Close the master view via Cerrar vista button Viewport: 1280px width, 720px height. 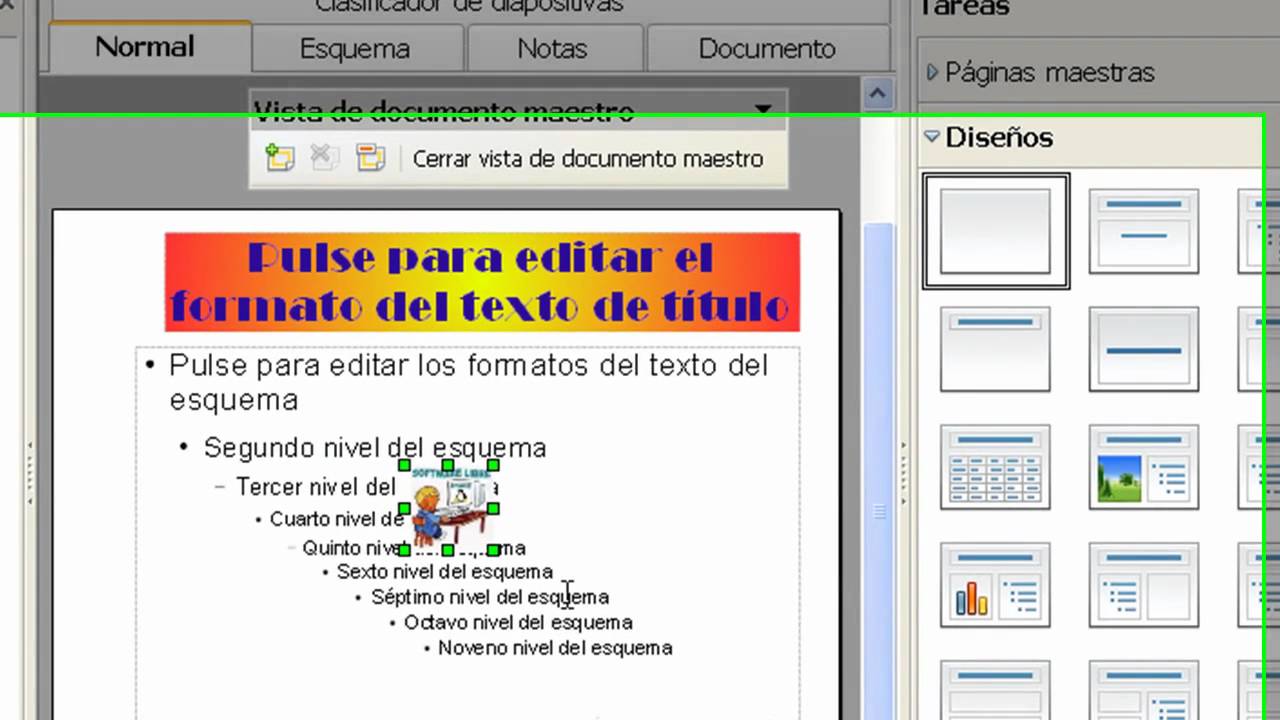click(588, 159)
